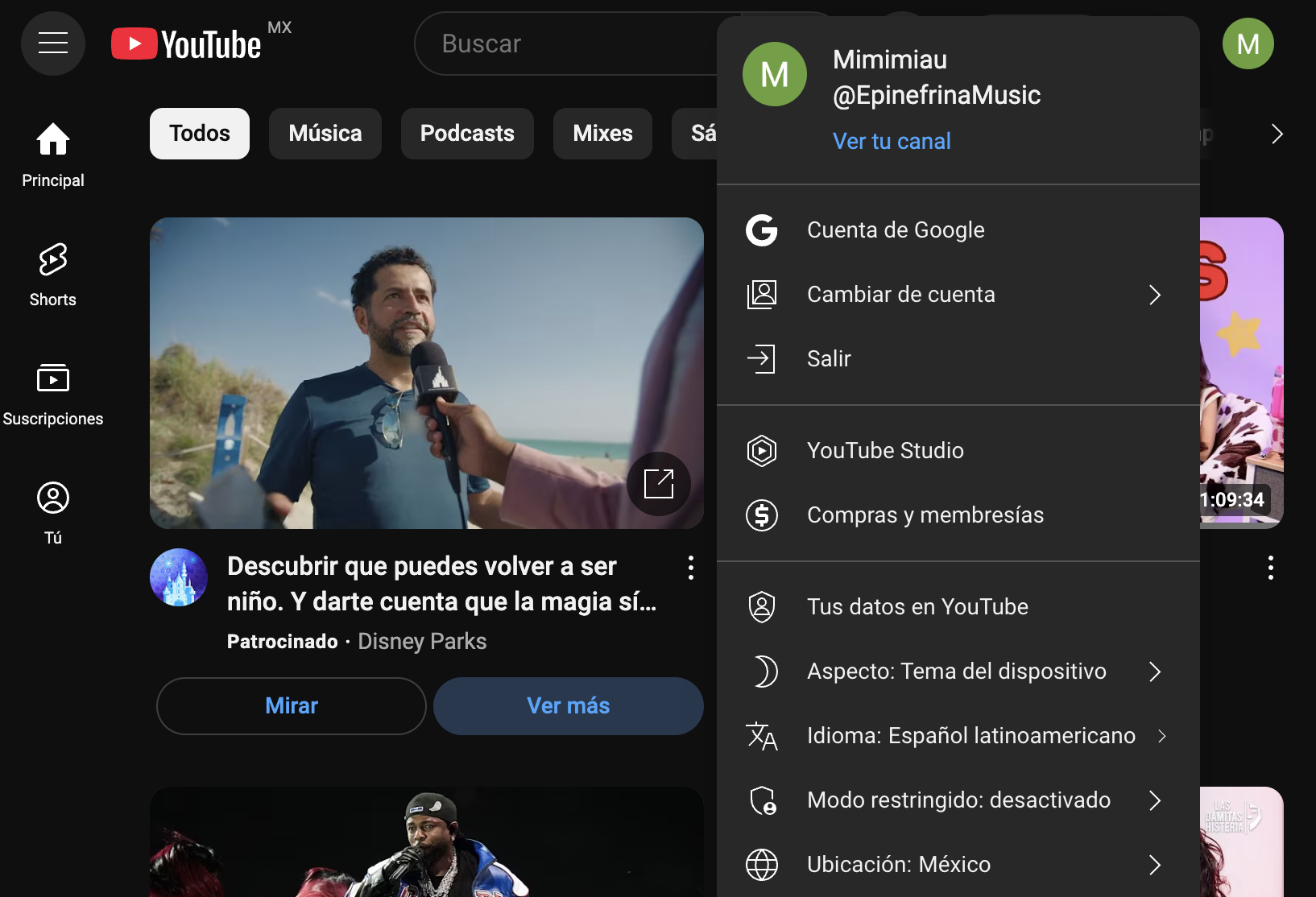Viewport: 1316px width, 897px height.
Task: Click the sign-out arrow icon
Action: click(762, 359)
